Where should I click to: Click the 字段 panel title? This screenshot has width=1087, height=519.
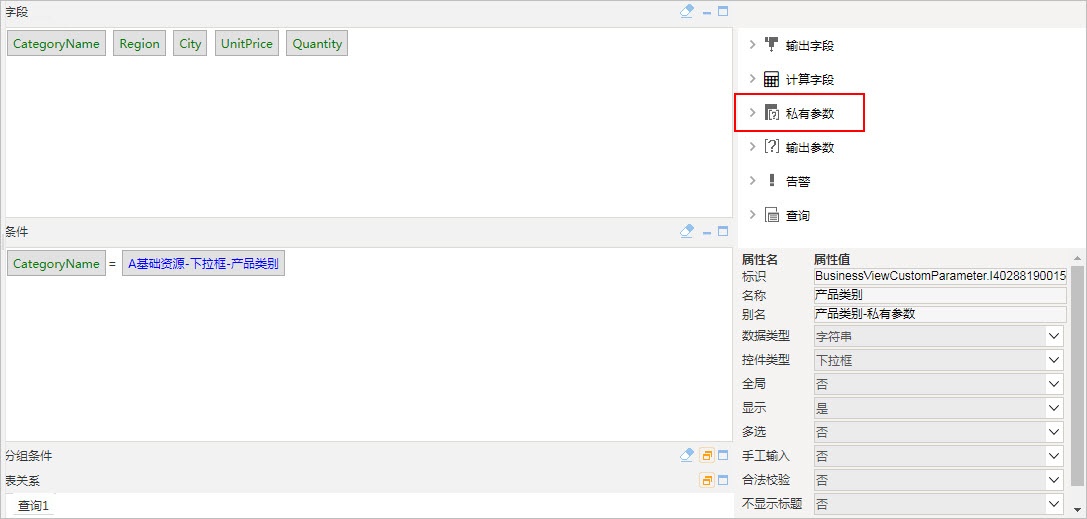coord(17,12)
